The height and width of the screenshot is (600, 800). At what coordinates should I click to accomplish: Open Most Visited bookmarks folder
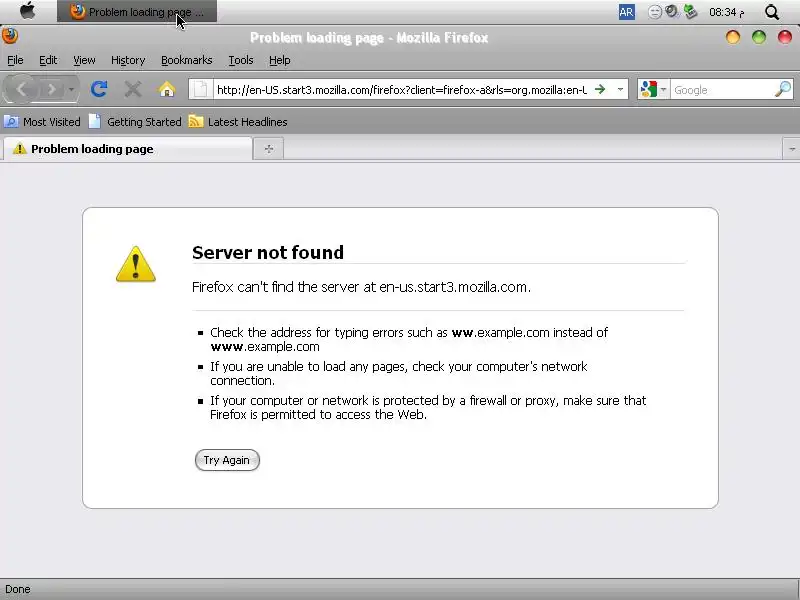pyautogui.click(x=42, y=122)
